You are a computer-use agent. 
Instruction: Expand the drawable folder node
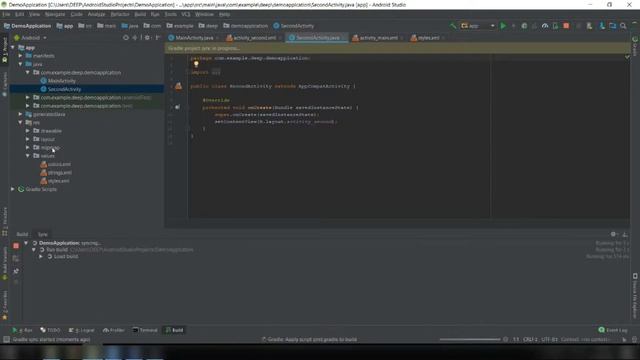[28, 131]
